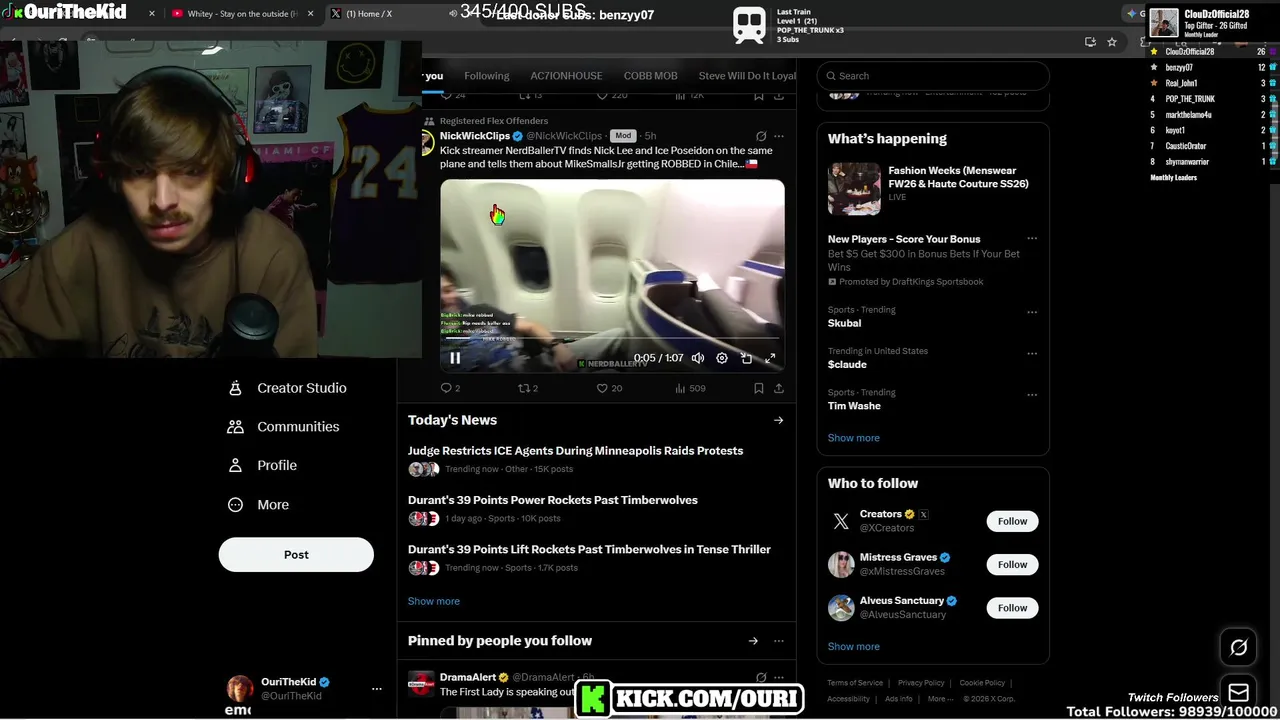Image resolution: width=1280 pixels, height=720 pixels.
Task: Open options for Tim Washe trend
Action: coord(1032,394)
